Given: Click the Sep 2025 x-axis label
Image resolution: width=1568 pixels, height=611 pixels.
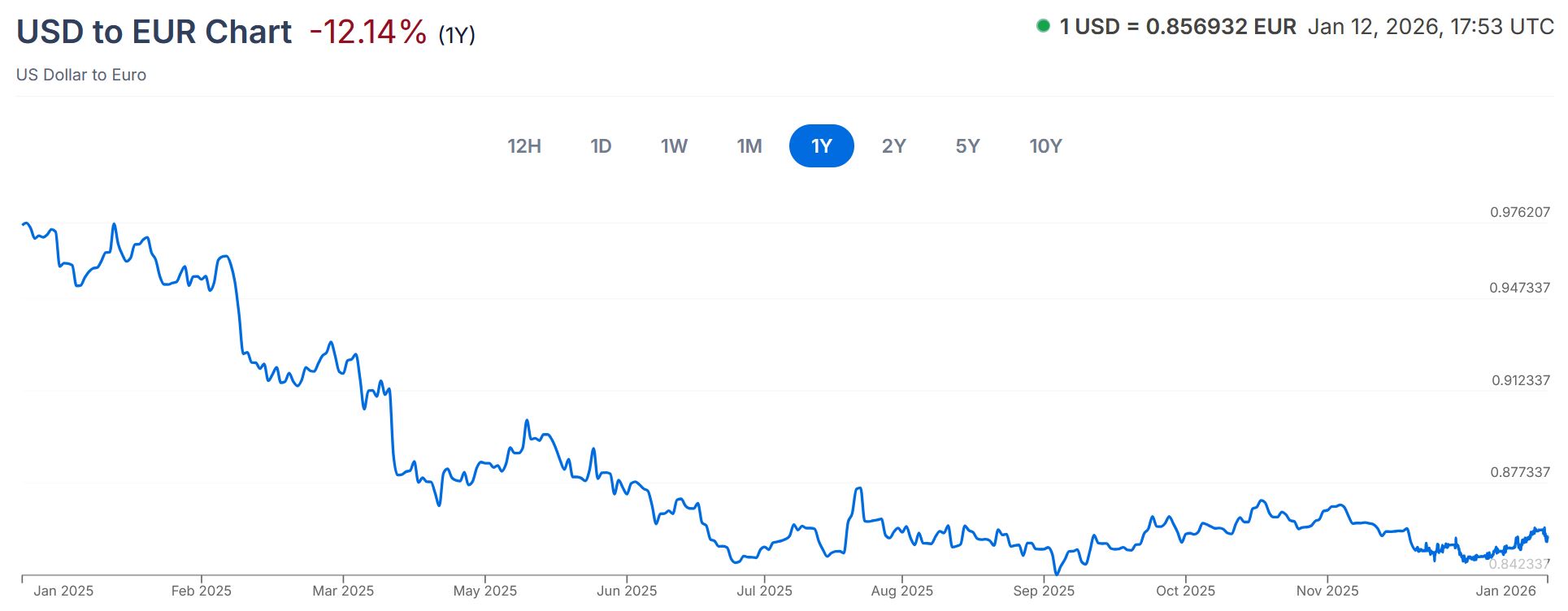Looking at the screenshot, I should click(1044, 591).
